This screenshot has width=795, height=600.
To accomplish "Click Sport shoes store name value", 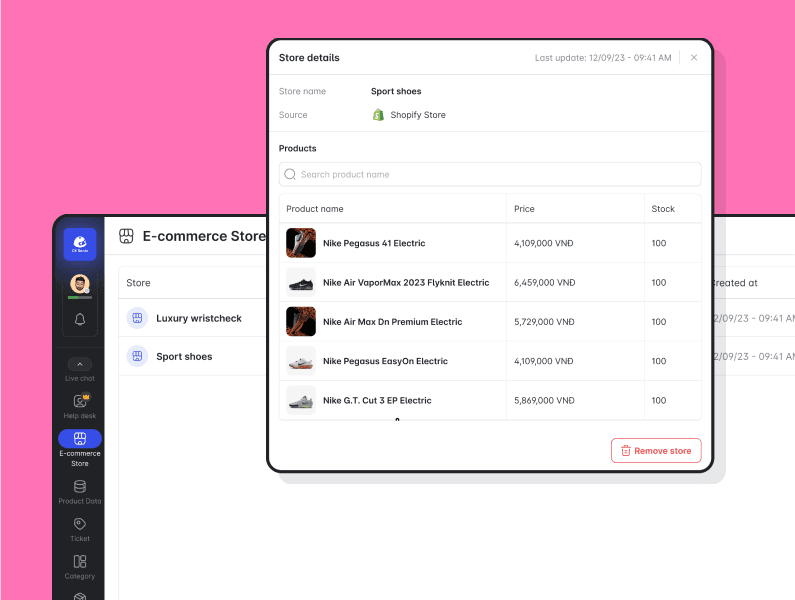I will click(396, 91).
